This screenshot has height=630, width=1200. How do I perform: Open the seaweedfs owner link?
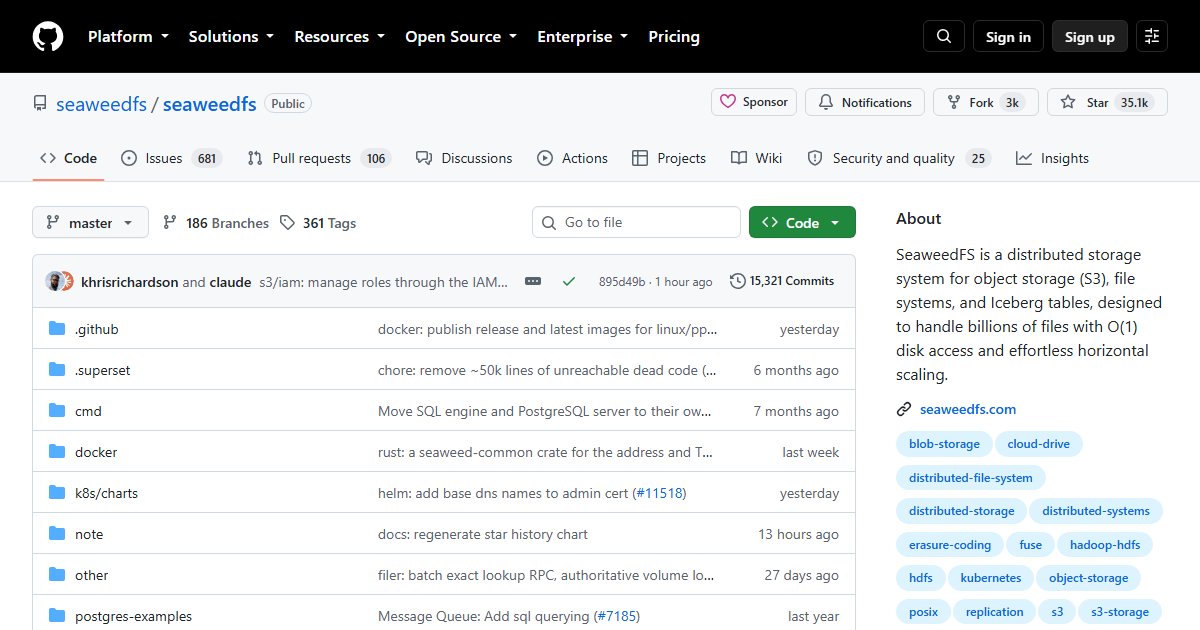click(x=101, y=104)
